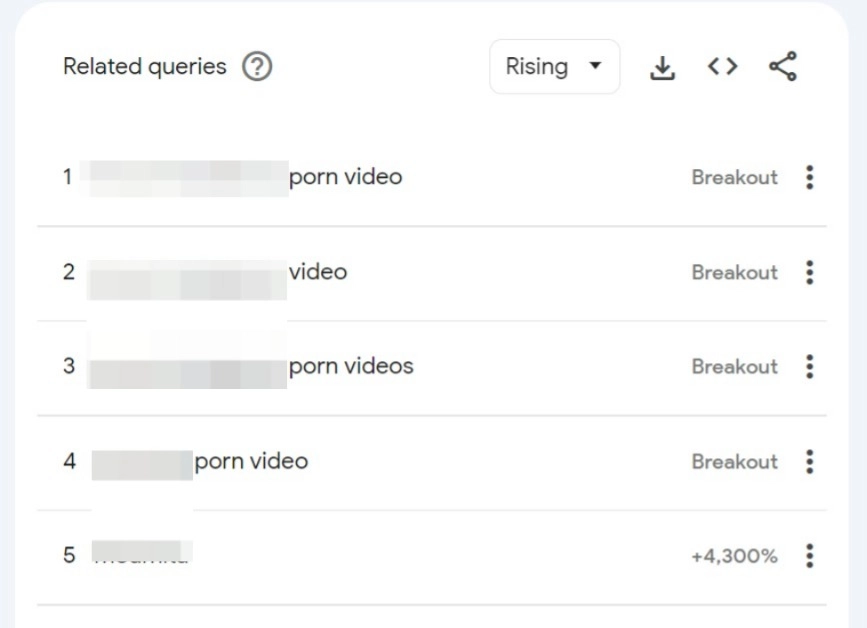Open the three-dot menu for query 3
867x628 pixels.
point(809,367)
